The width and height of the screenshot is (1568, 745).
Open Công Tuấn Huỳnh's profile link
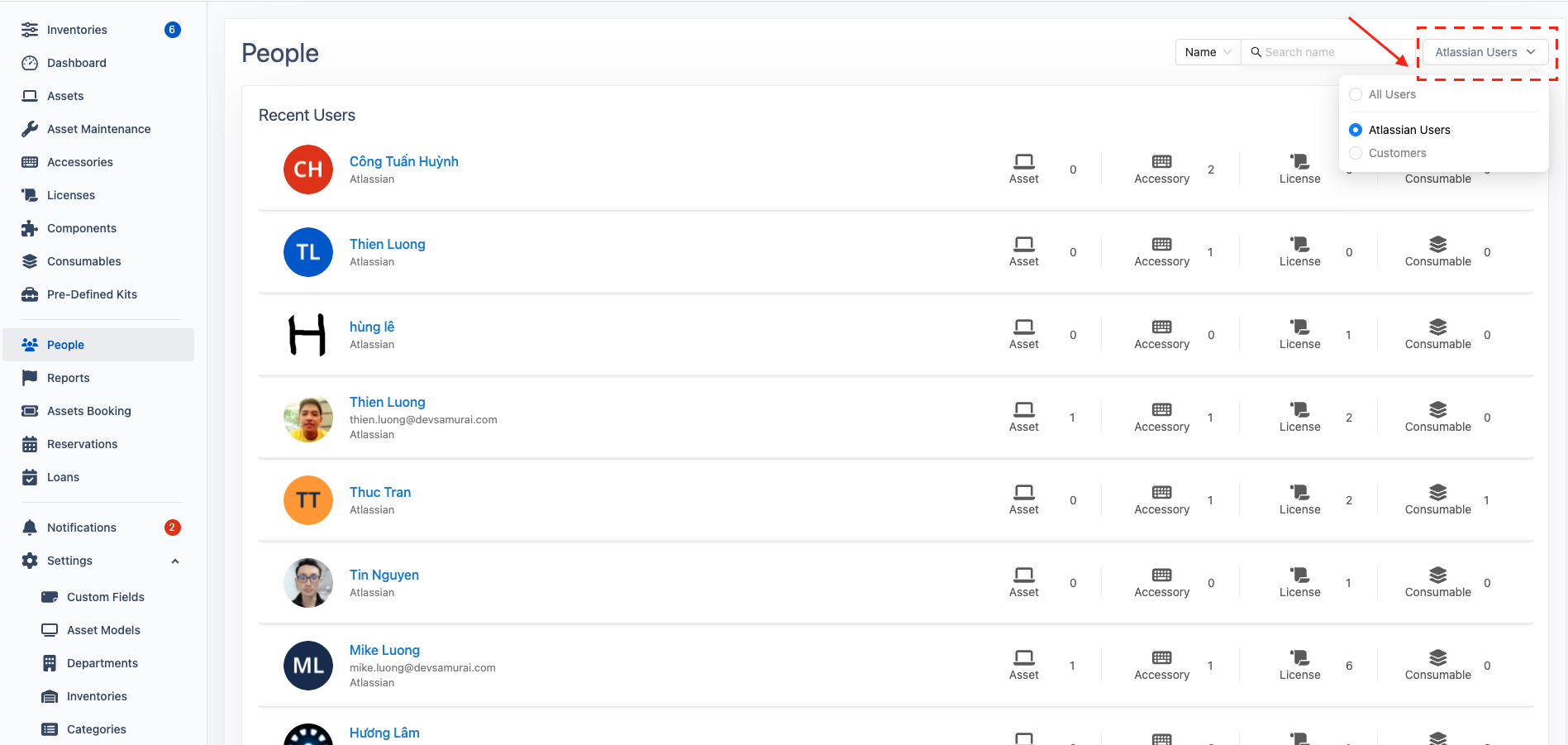(x=403, y=161)
